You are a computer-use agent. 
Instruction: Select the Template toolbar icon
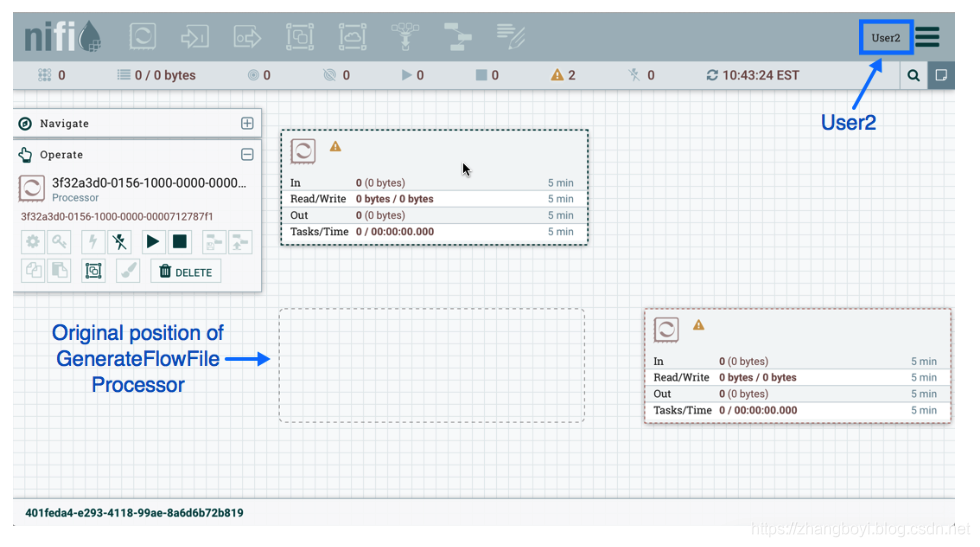pos(458,37)
